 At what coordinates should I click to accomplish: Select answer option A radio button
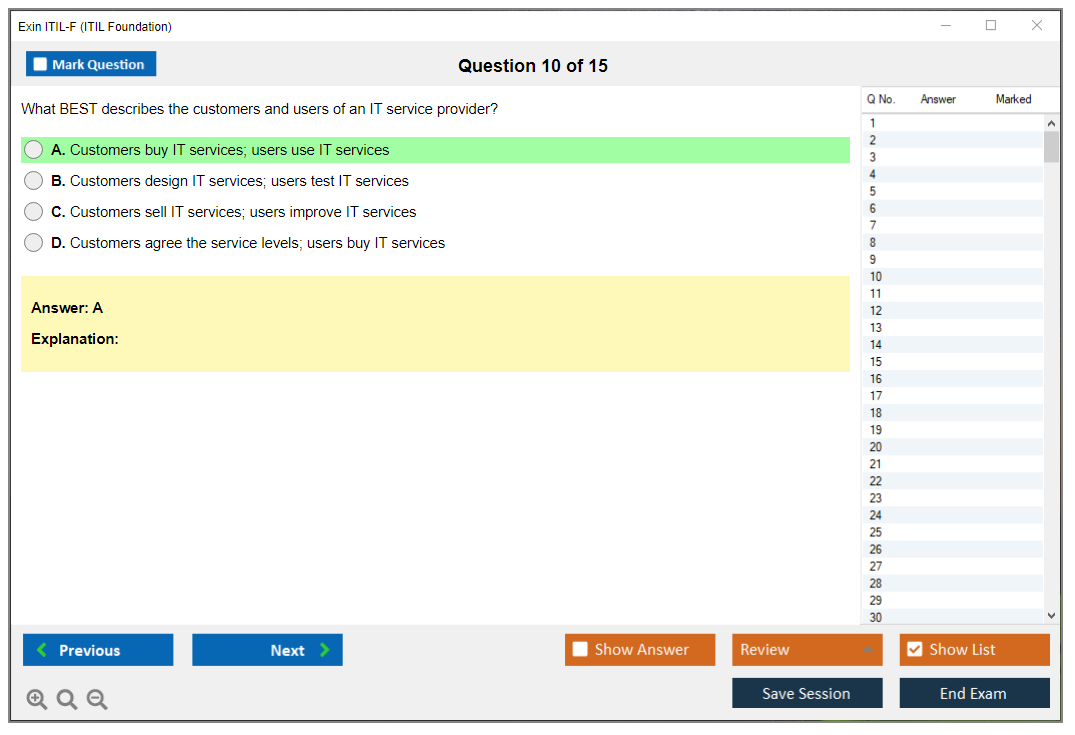coord(34,150)
